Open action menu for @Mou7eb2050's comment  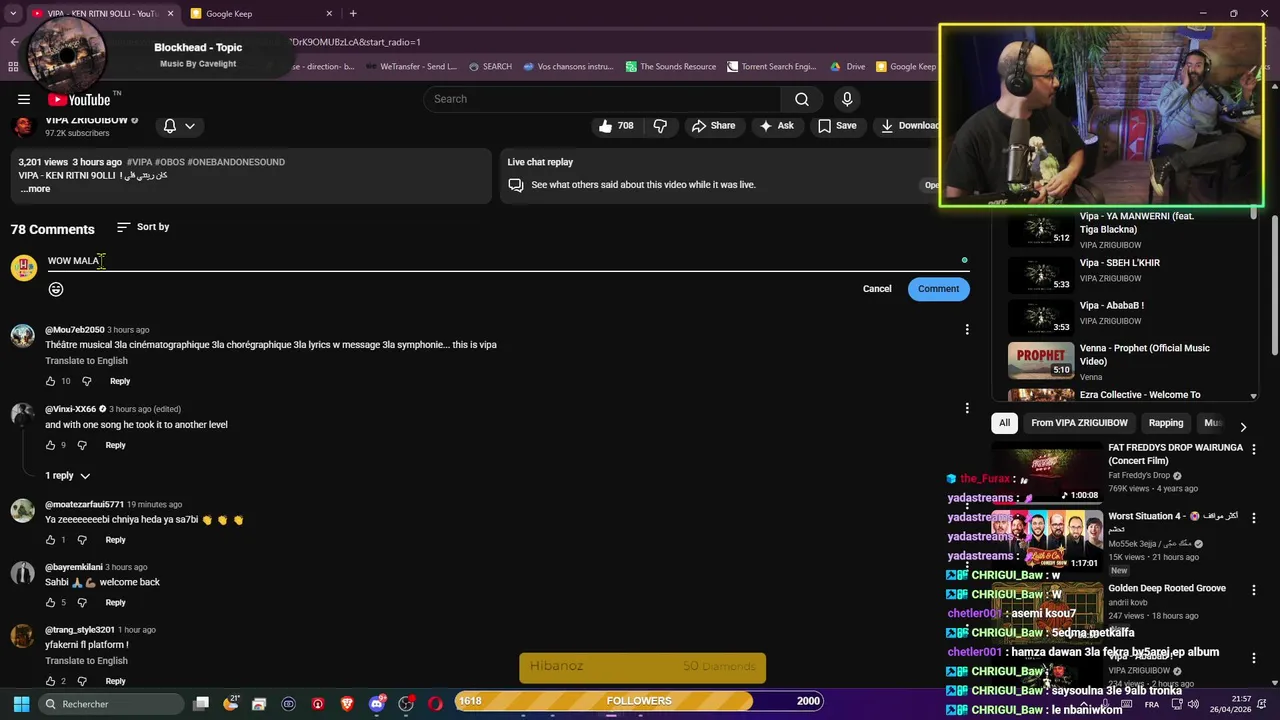(967, 329)
